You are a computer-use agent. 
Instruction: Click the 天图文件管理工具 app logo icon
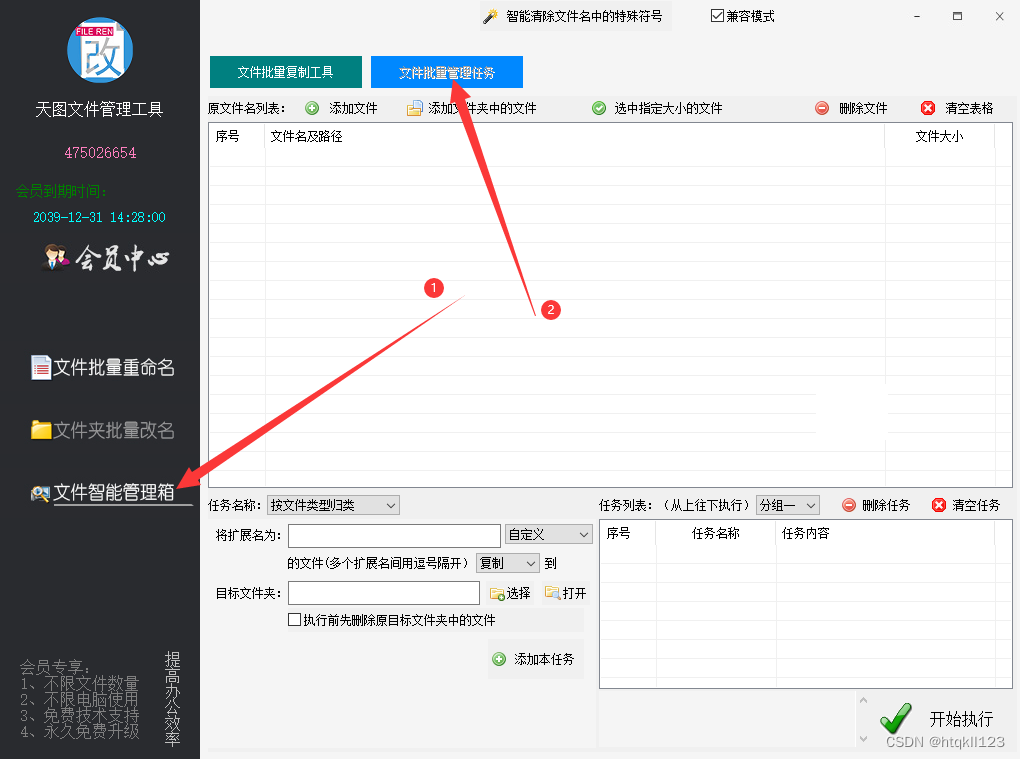click(x=100, y=50)
